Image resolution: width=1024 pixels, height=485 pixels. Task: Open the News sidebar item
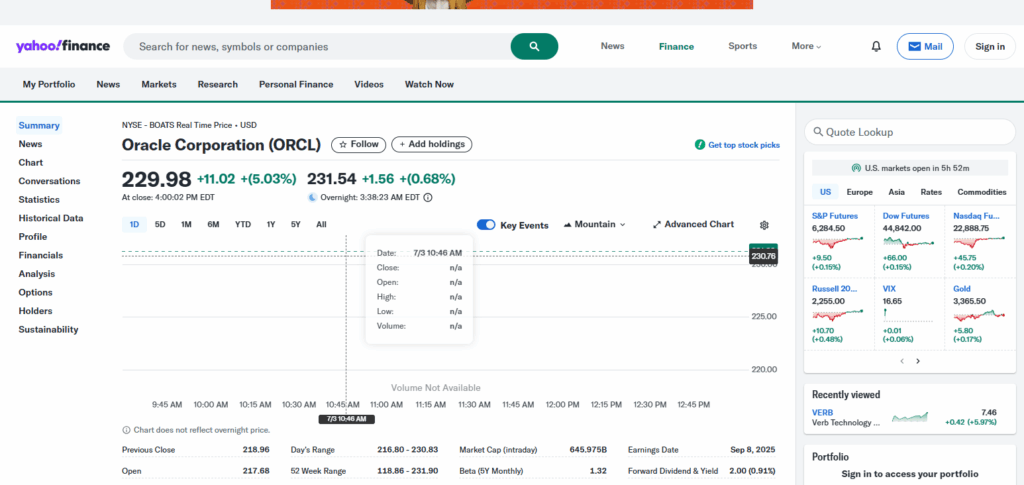coord(30,144)
